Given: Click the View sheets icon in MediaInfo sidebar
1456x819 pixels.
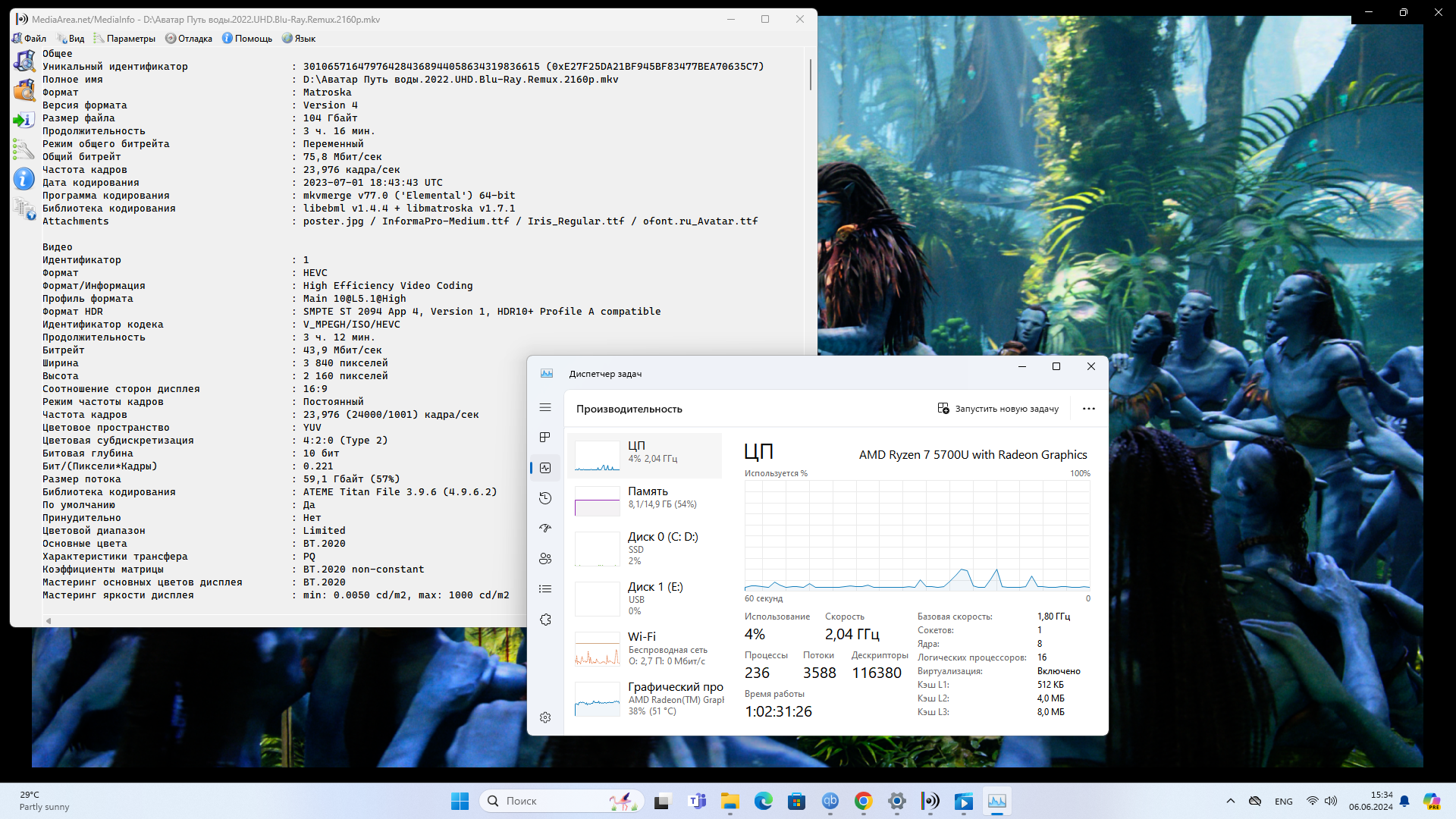Looking at the screenshot, I should pos(24,209).
